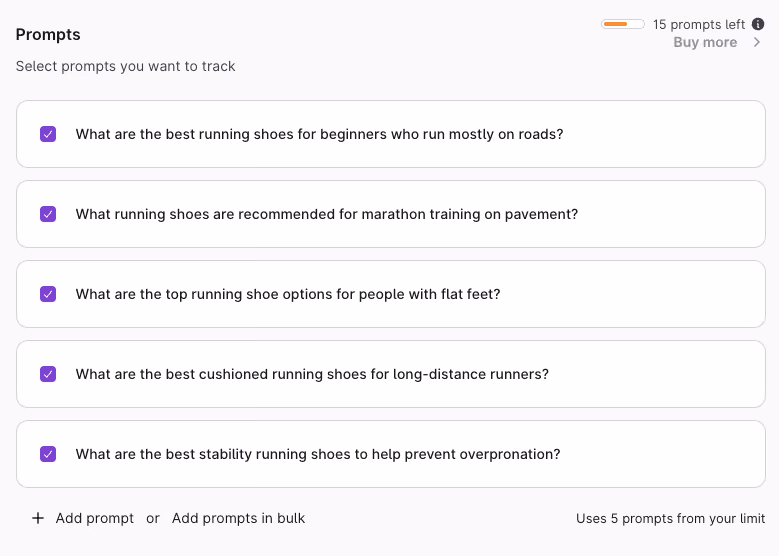Click the 15 prompts left label
This screenshot has height=556, width=779.
tap(699, 24)
